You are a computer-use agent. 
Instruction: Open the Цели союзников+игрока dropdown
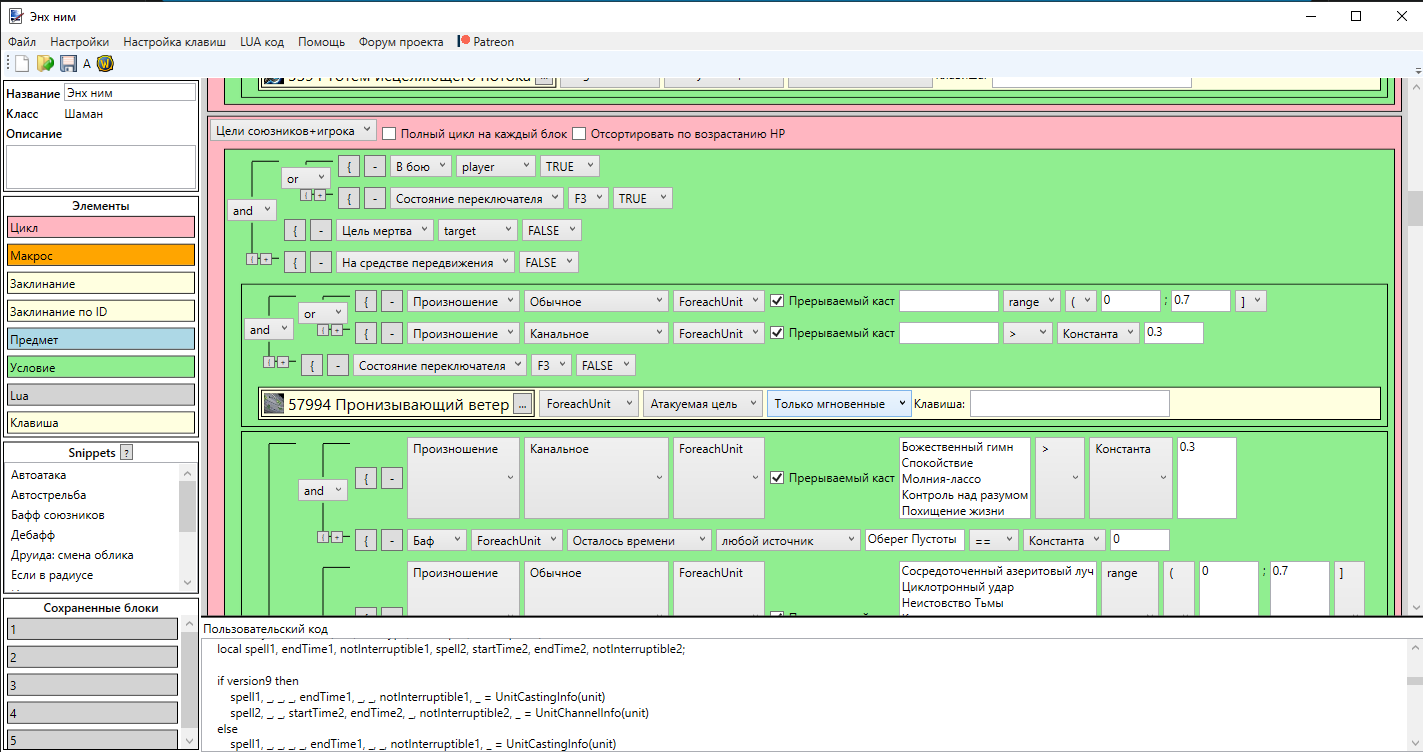[293, 131]
